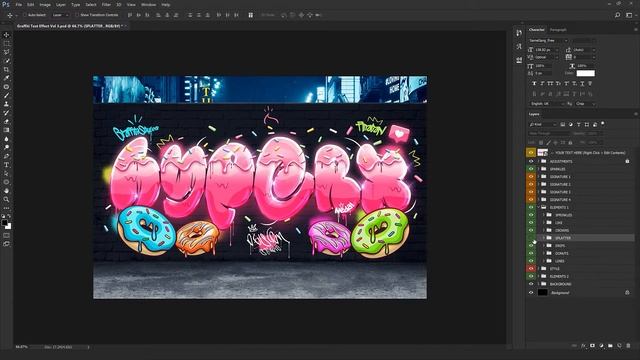This screenshot has height=360, width=640.
Task: Click Add layer mask icon
Action: click(x=592, y=346)
